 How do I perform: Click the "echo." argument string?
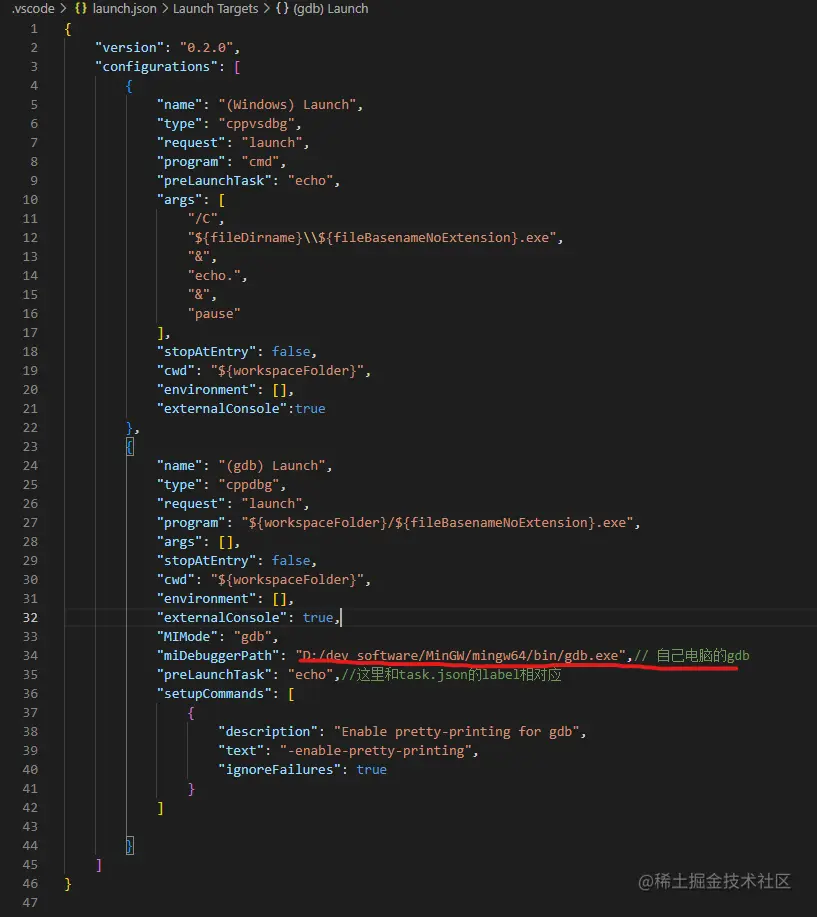214,275
